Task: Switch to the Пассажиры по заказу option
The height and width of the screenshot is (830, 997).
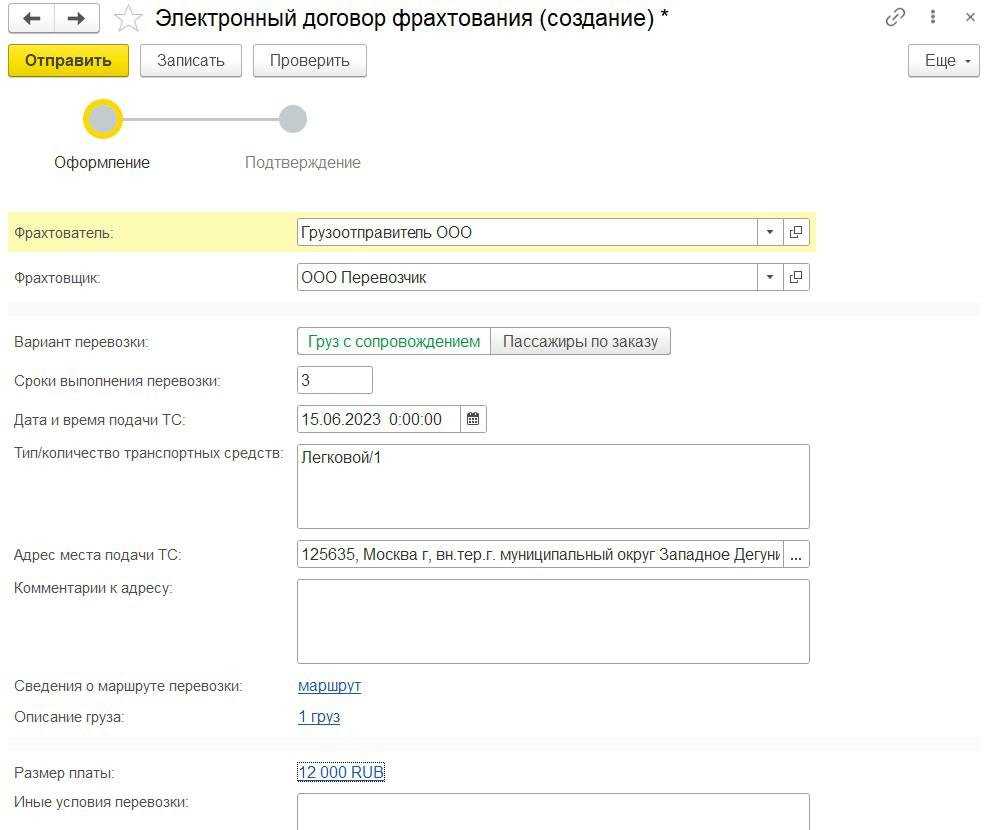Action: (x=580, y=341)
